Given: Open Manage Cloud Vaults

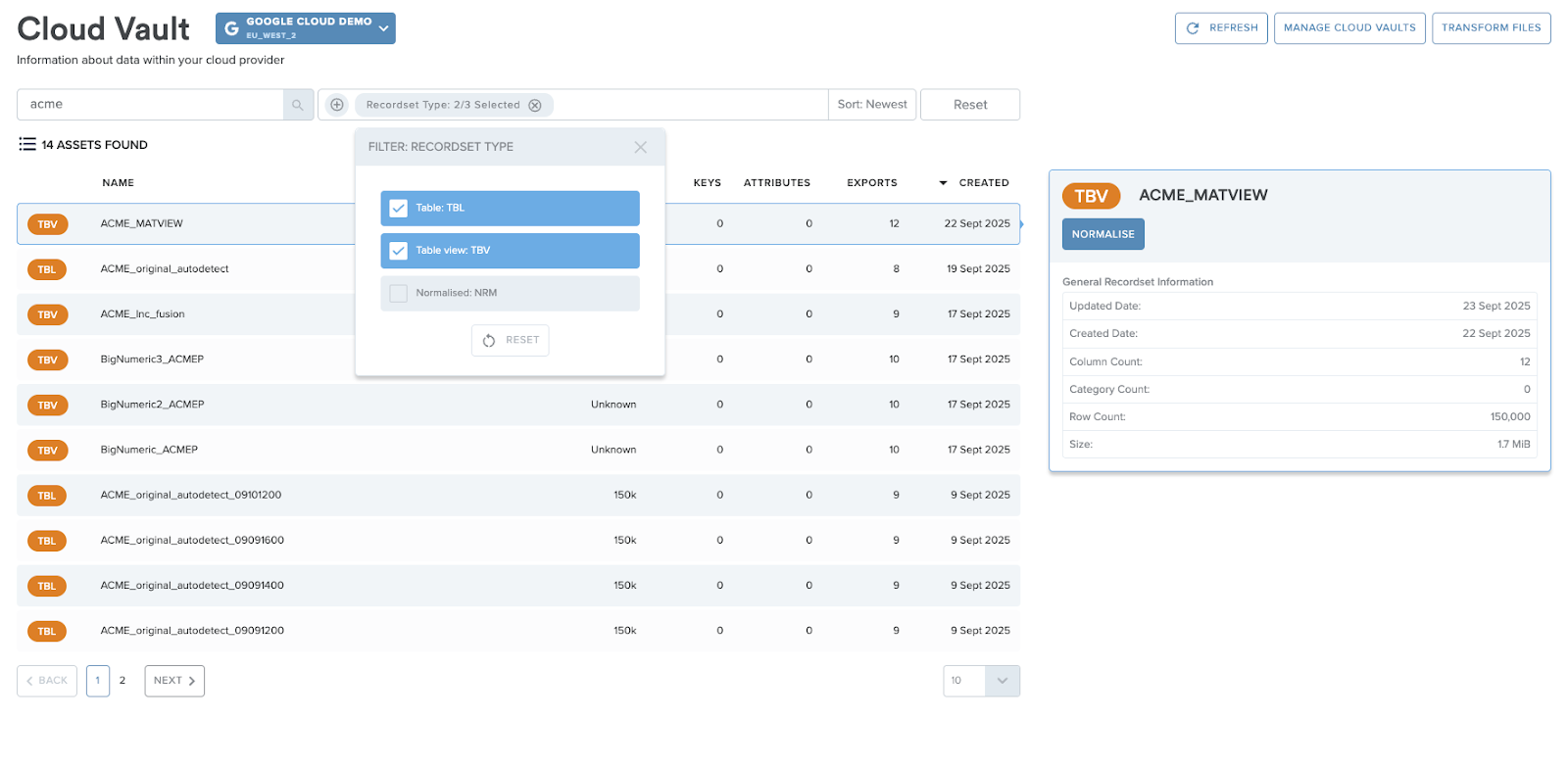Looking at the screenshot, I should coord(1349,28).
